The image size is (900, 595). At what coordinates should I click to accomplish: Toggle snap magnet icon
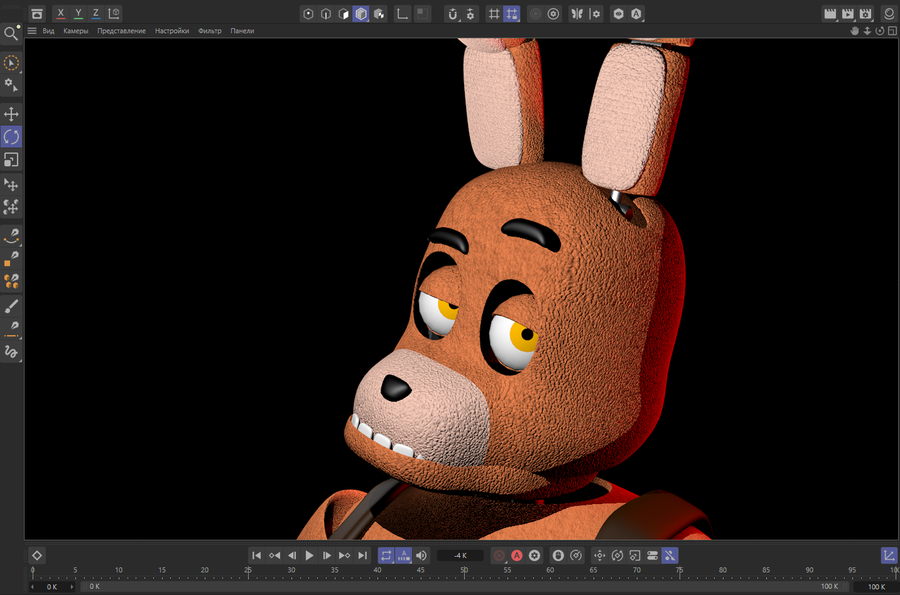pos(453,14)
